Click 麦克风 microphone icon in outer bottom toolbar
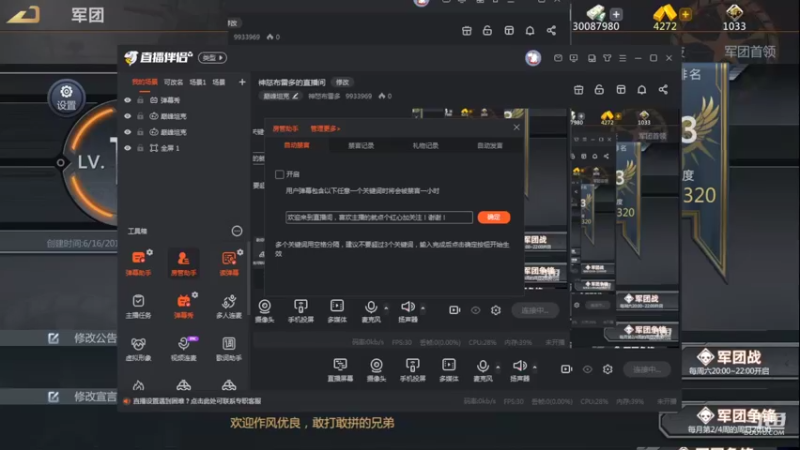 (483, 370)
